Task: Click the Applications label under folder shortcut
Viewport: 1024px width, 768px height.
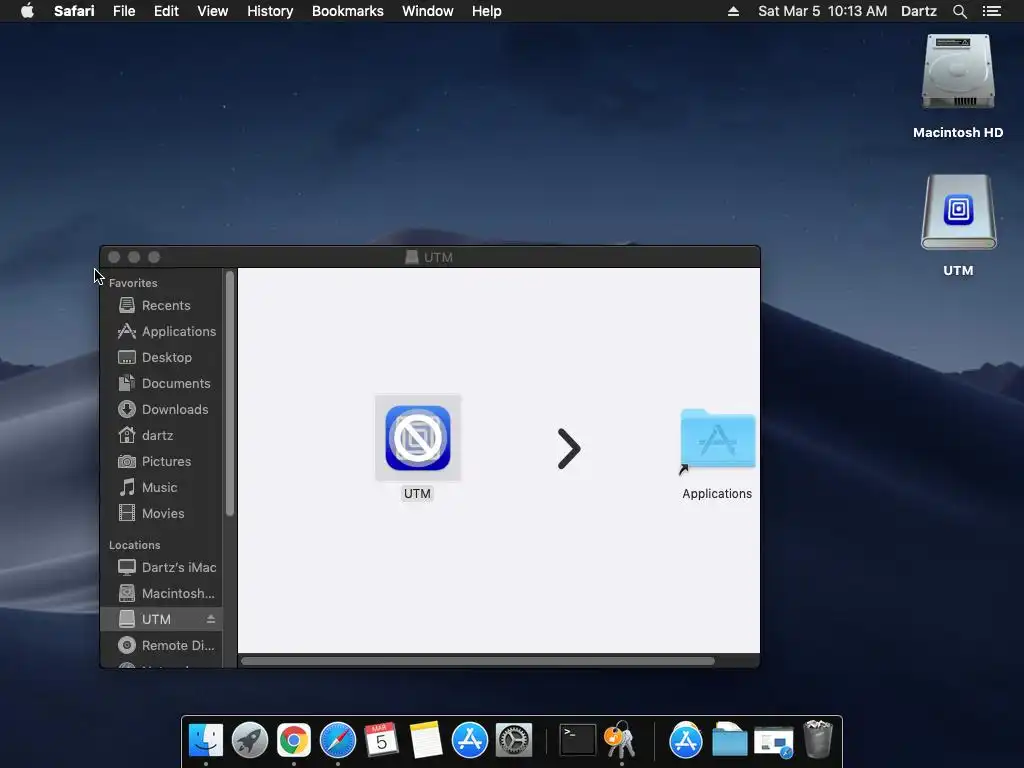Action: tap(717, 494)
